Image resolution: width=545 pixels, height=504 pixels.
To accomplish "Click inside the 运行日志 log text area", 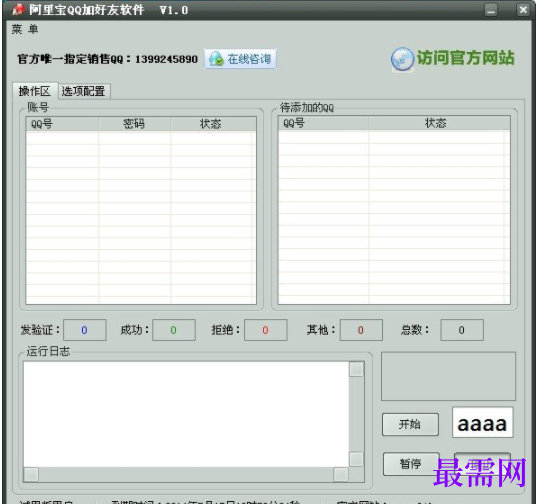I will [x=186, y=414].
